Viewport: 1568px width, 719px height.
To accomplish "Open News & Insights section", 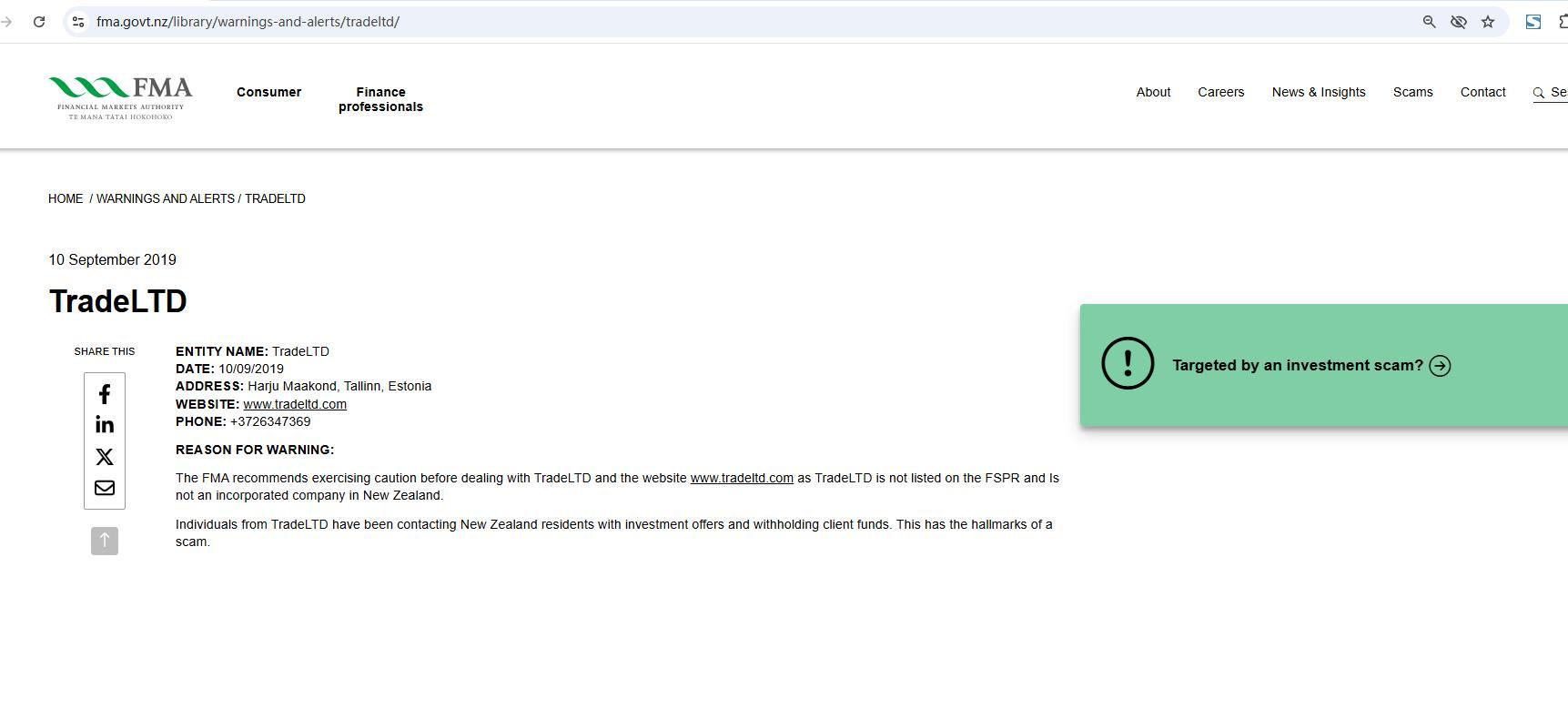I will 1318,92.
